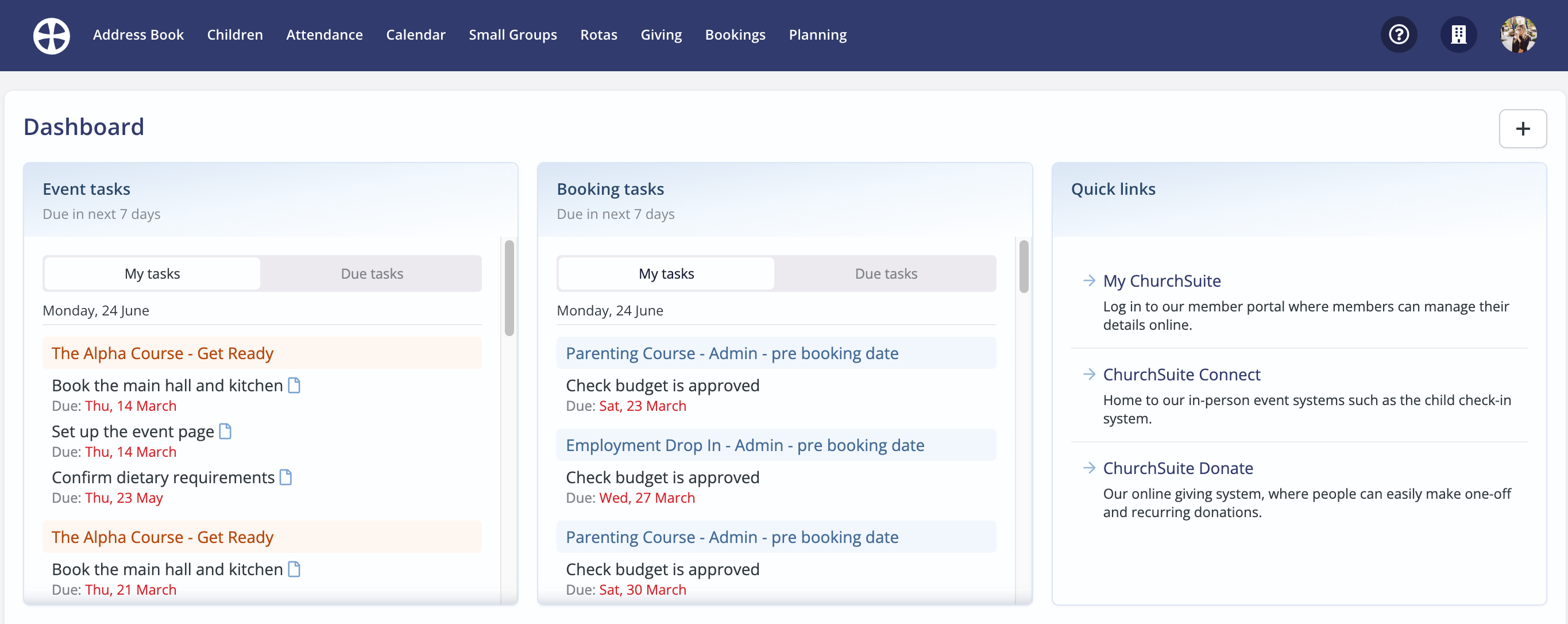Open My ChurchSuite quick link
Image resolution: width=1568 pixels, height=624 pixels.
(x=1161, y=280)
